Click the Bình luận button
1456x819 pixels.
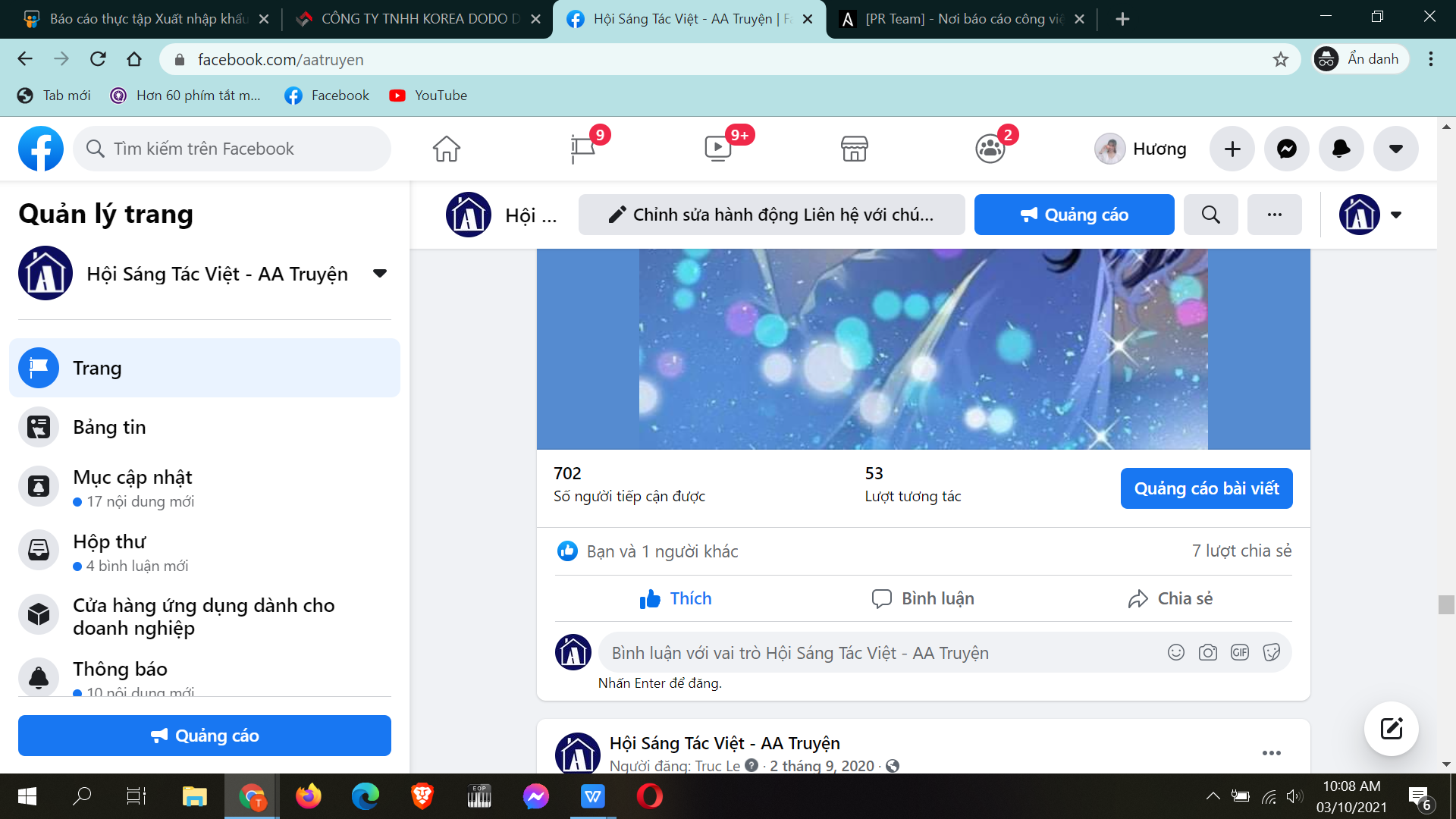tap(923, 598)
